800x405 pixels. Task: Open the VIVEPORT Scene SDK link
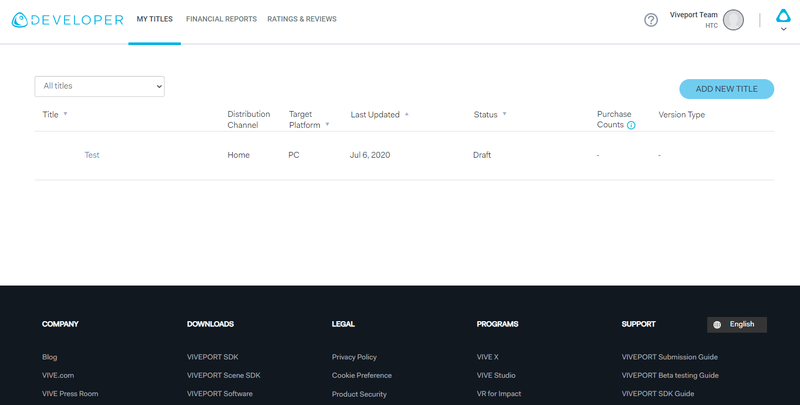pos(223,375)
